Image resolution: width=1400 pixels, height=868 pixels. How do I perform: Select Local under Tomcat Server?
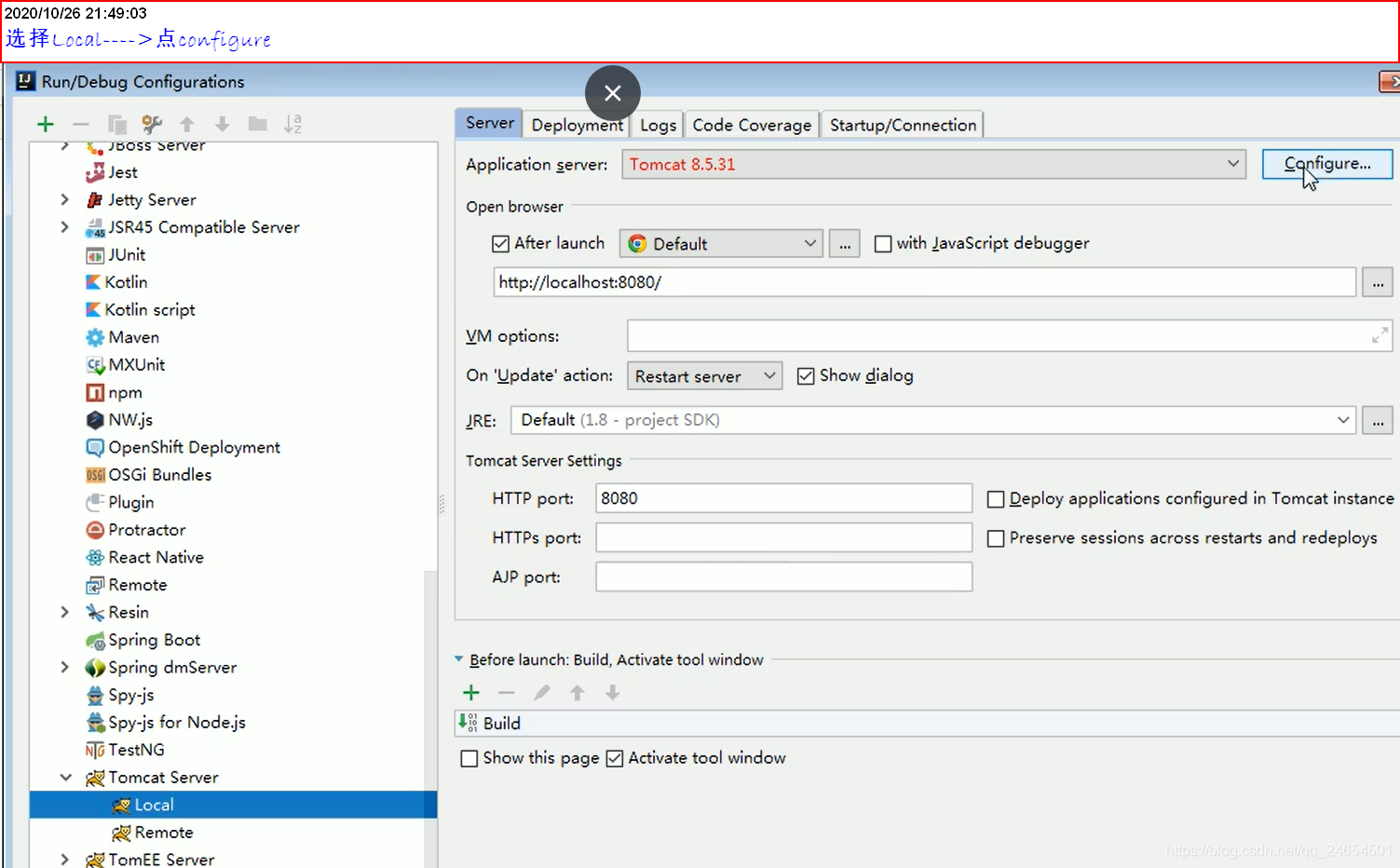tap(233, 806)
